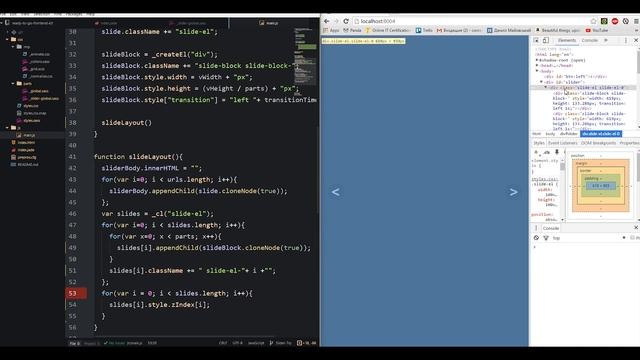Open the JavaScript grammar selector in status bar
The width and height of the screenshot is (640, 360).
[256, 343]
